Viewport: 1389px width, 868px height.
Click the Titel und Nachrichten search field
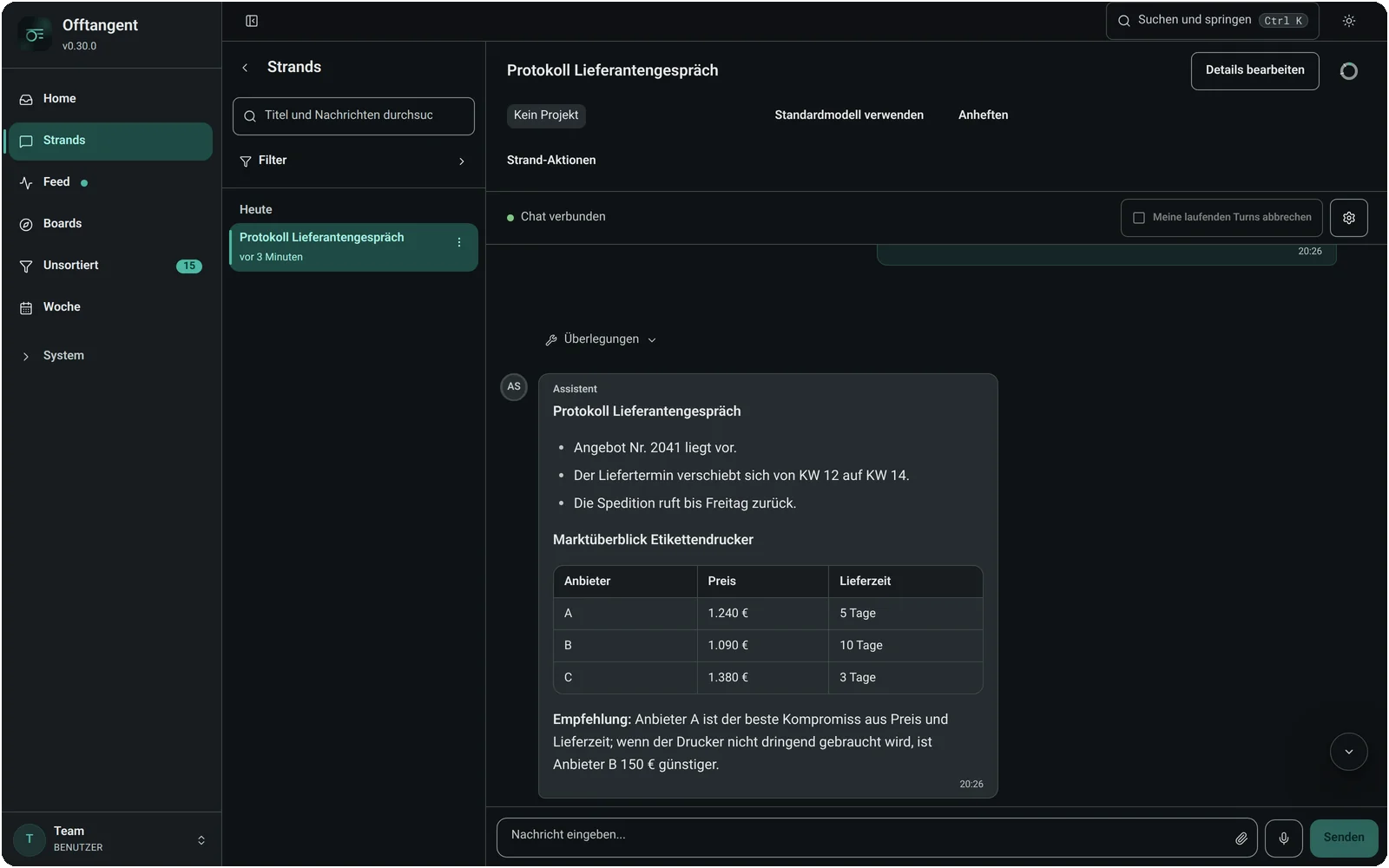click(x=353, y=116)
